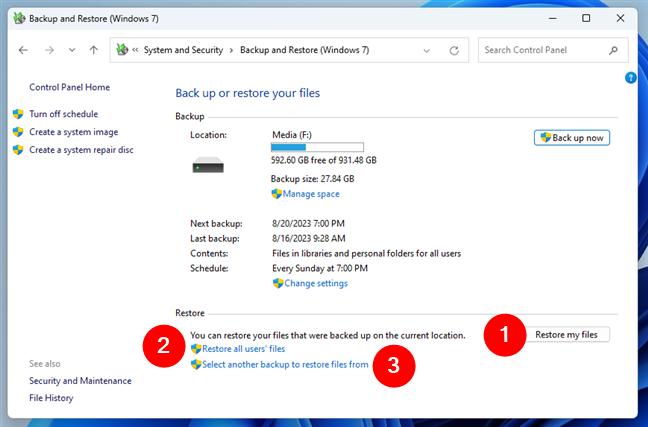Image resolution: width=648 pixels, height=427 pixels.
Task: Open the recent locations chevron
Action: (72, 50)
